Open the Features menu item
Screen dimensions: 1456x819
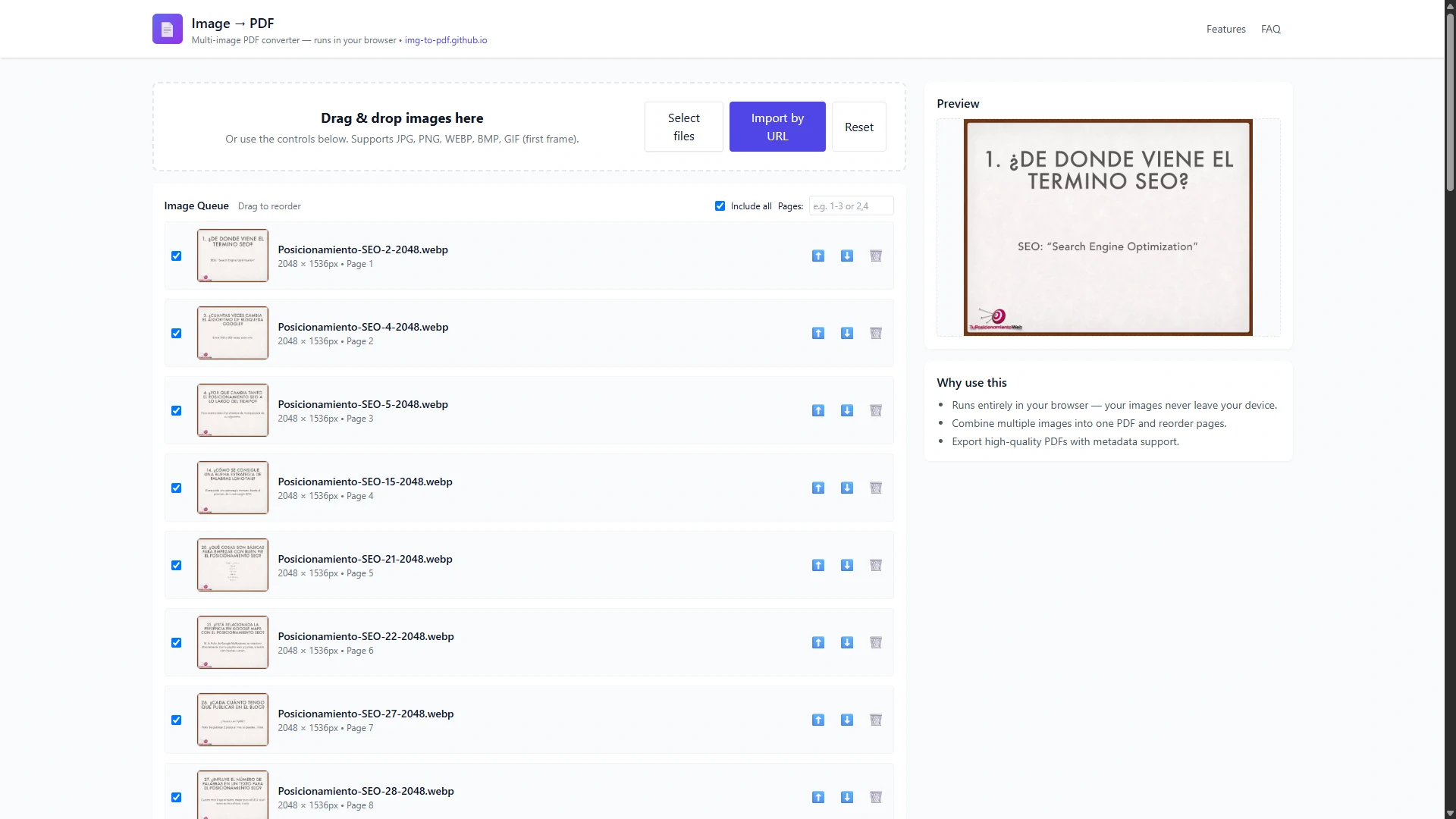click(1225, 29)
